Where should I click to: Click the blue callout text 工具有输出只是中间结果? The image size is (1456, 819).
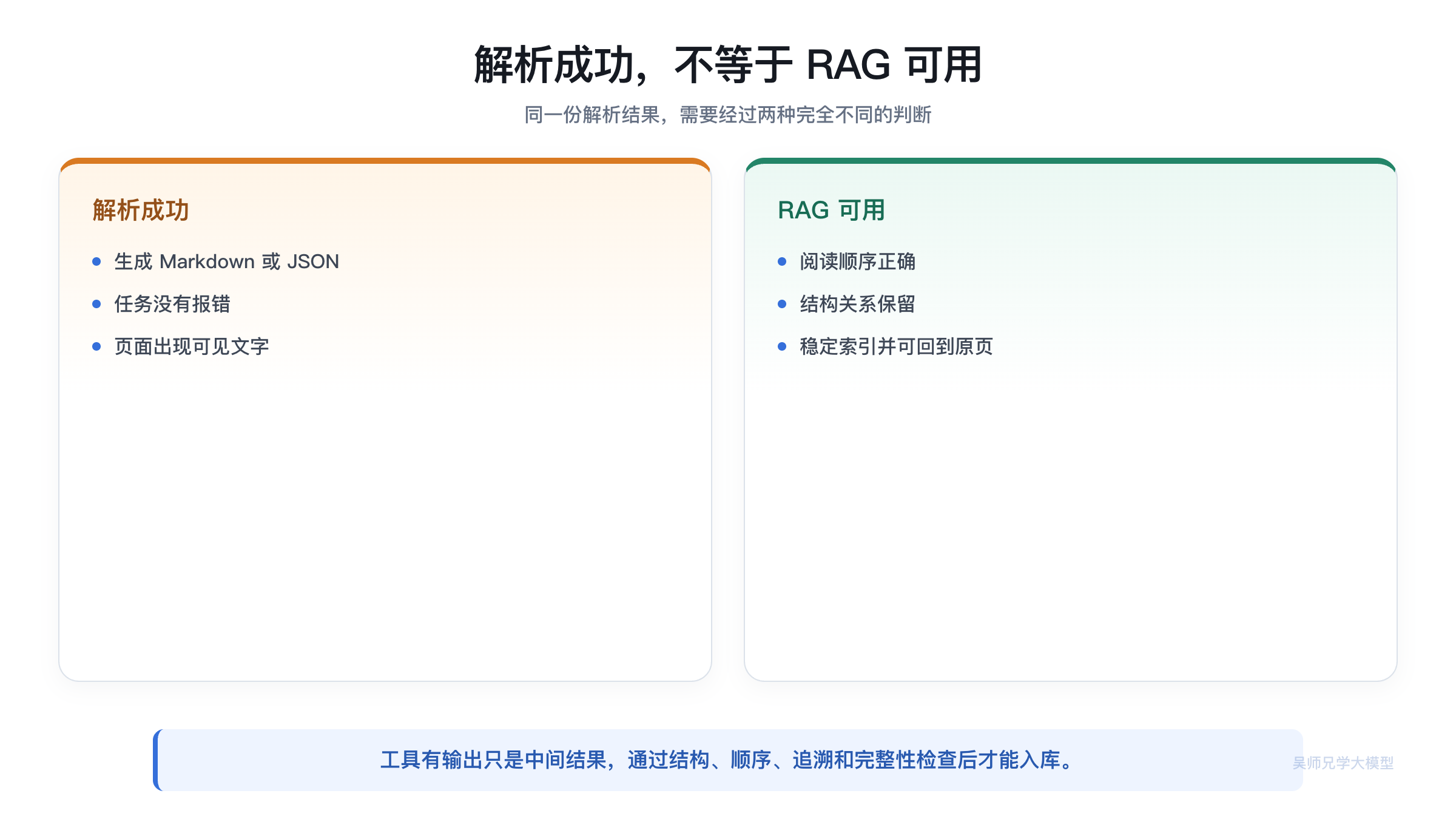(494, 760)
